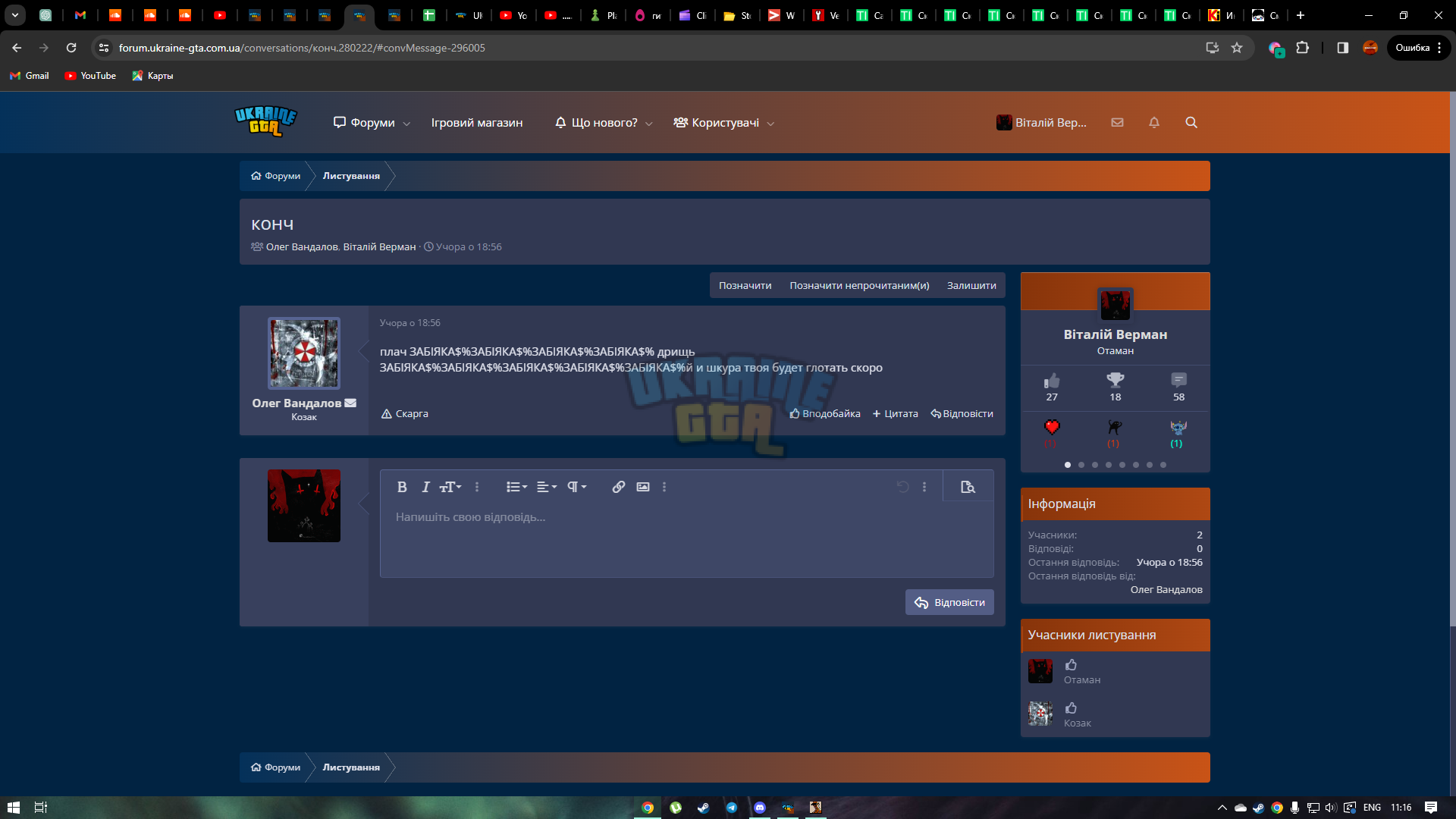Viewport: 1456px width, 819px height.
Task: Click the red heart medal icon
Action: (x=1052, y=427)
